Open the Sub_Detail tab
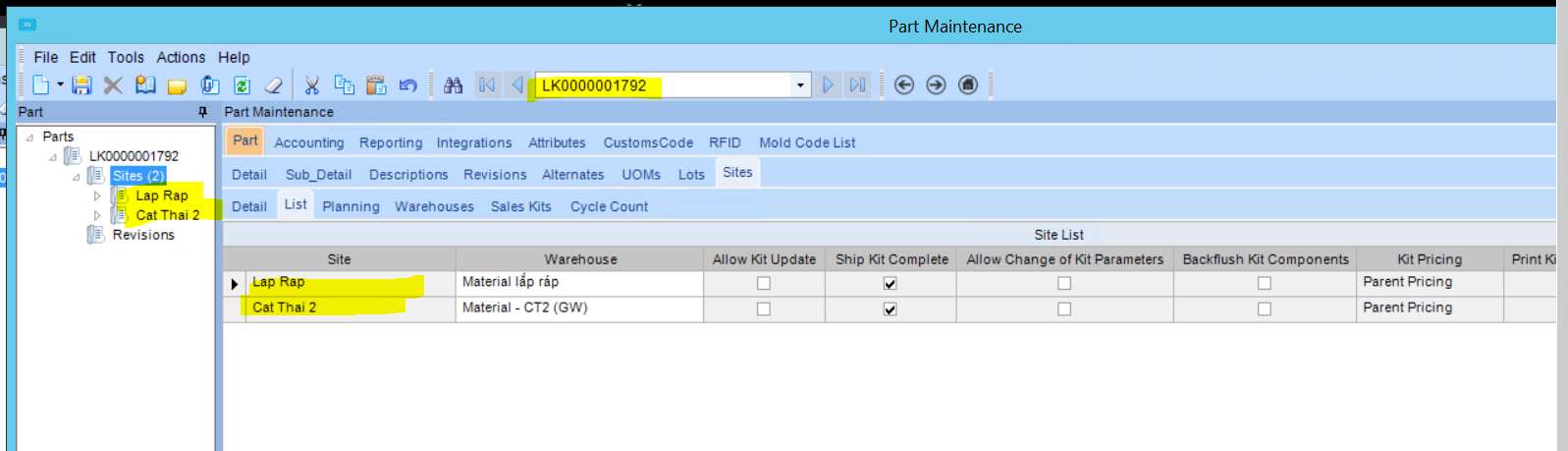Image resolution: width=1568 pixels, height=451 pixels. [318, 175]
